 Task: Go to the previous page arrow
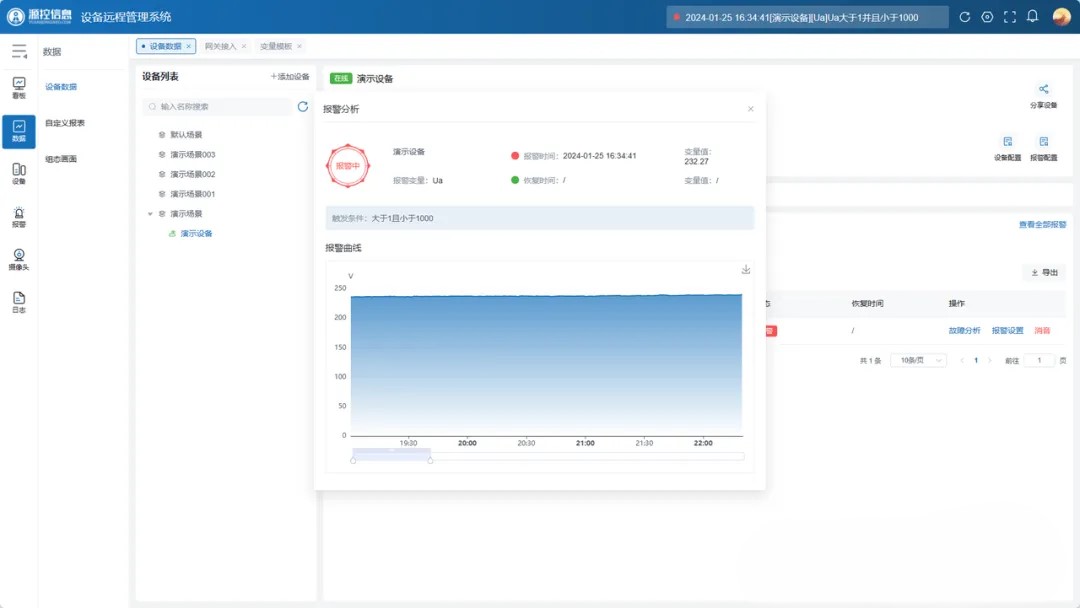point(962,360)
